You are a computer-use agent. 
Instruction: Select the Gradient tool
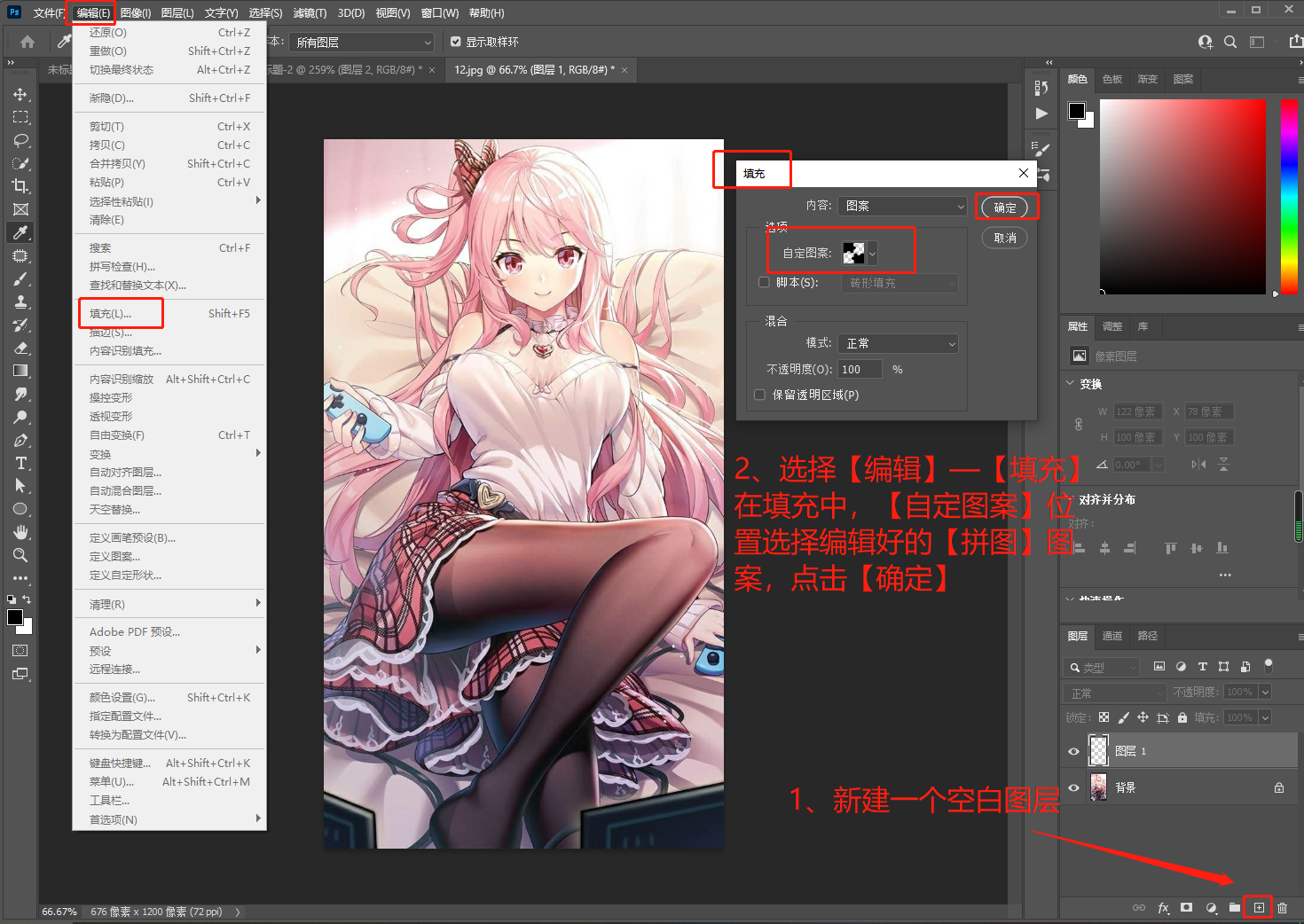tap(20, 371)
